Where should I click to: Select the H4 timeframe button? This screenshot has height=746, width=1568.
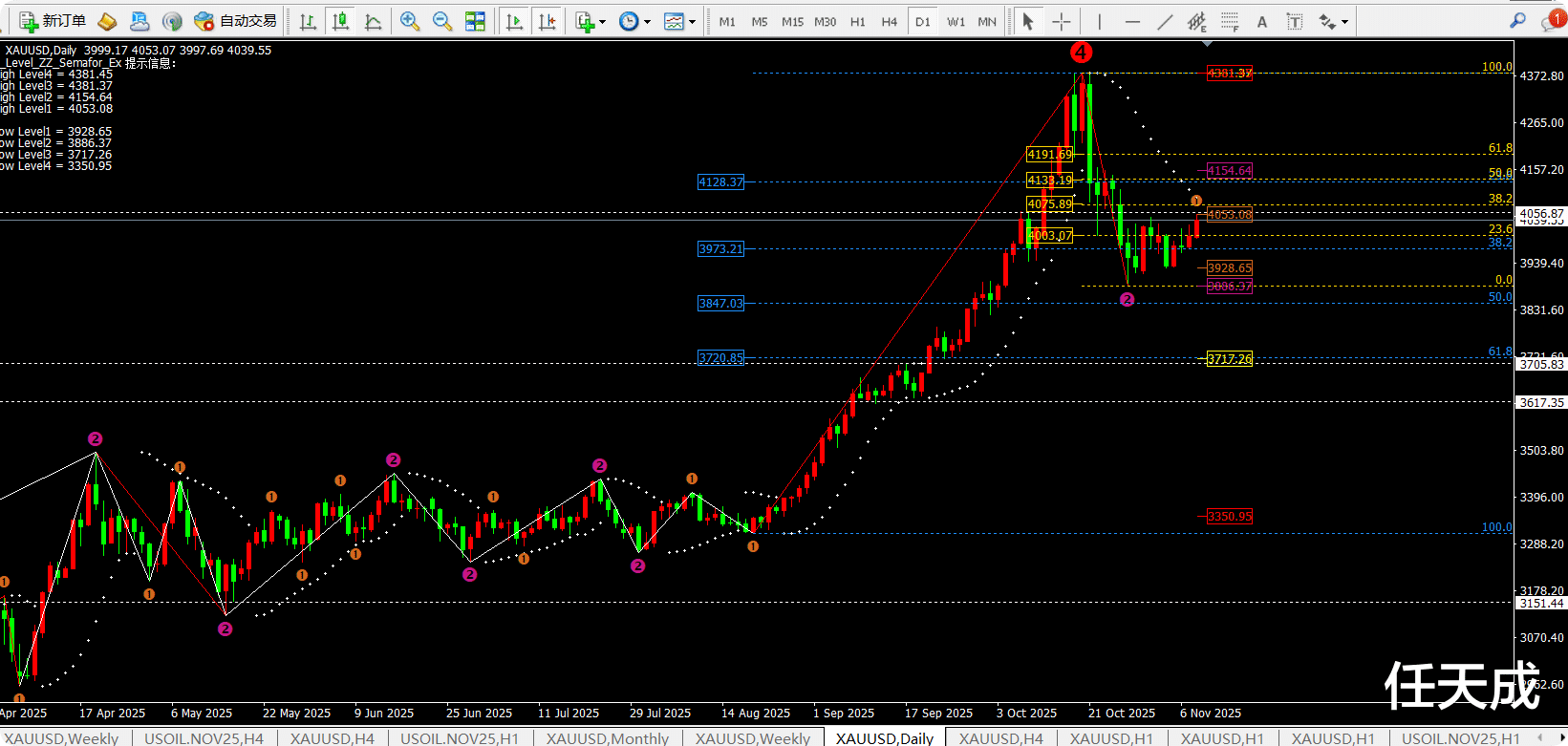[x=890, y=21]
